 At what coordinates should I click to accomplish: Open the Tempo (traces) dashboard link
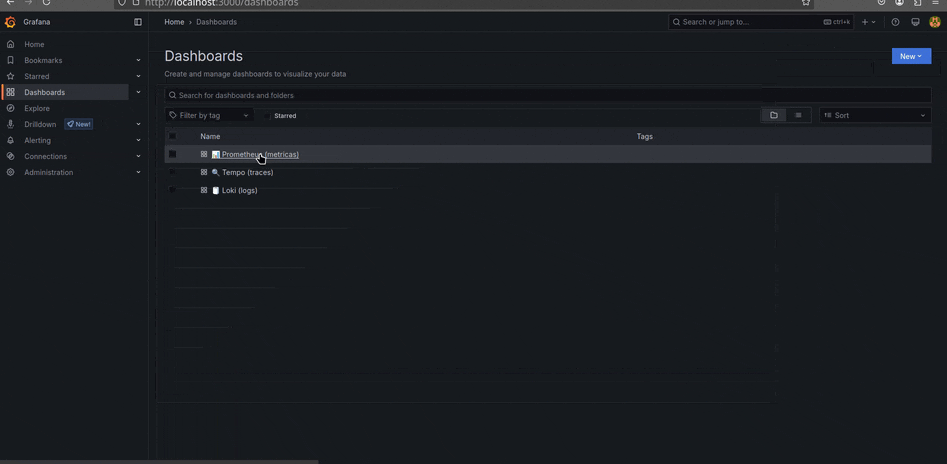tap(247, 172)
